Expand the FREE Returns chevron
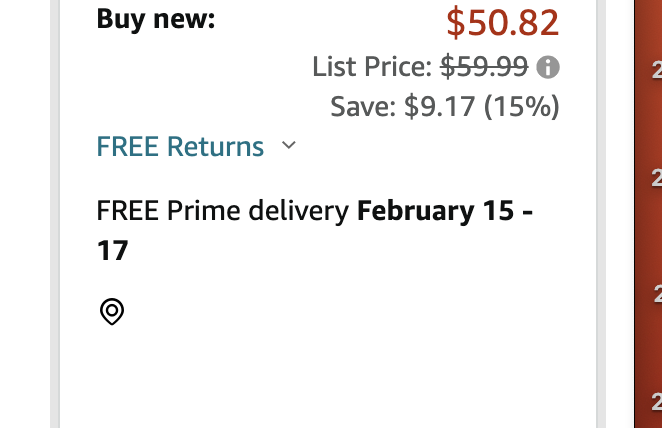Image resolution: width=662 pixels, height=428 pixels. click(x=289, y=145)
